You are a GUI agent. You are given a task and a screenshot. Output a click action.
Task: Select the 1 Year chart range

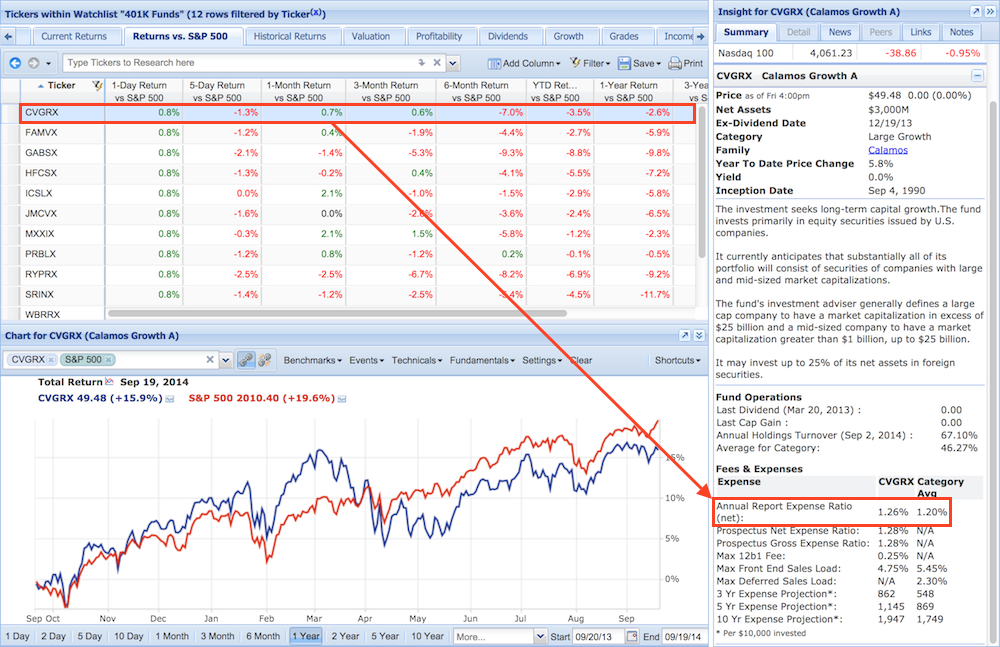(305, 636)
